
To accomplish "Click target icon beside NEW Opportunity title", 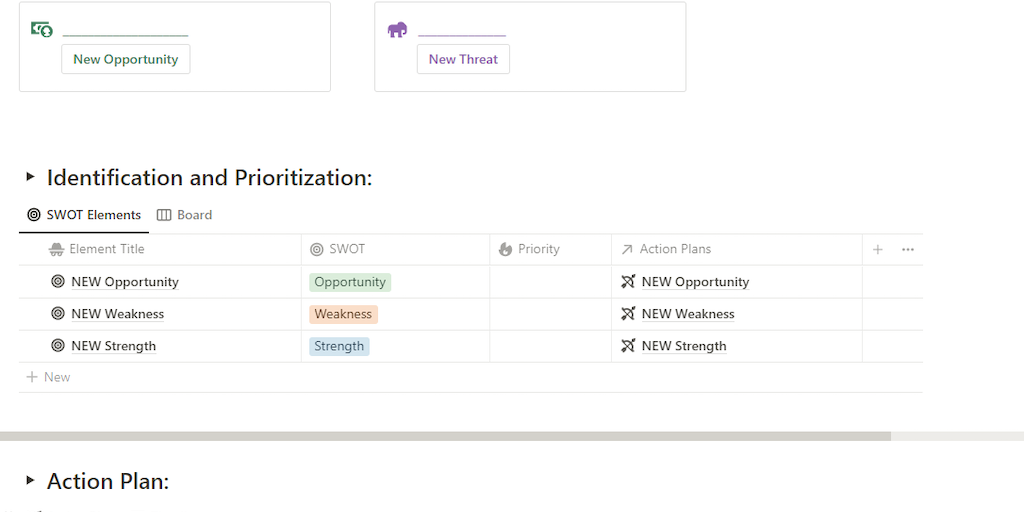I will pyautogui.click(x=58, y=282).
